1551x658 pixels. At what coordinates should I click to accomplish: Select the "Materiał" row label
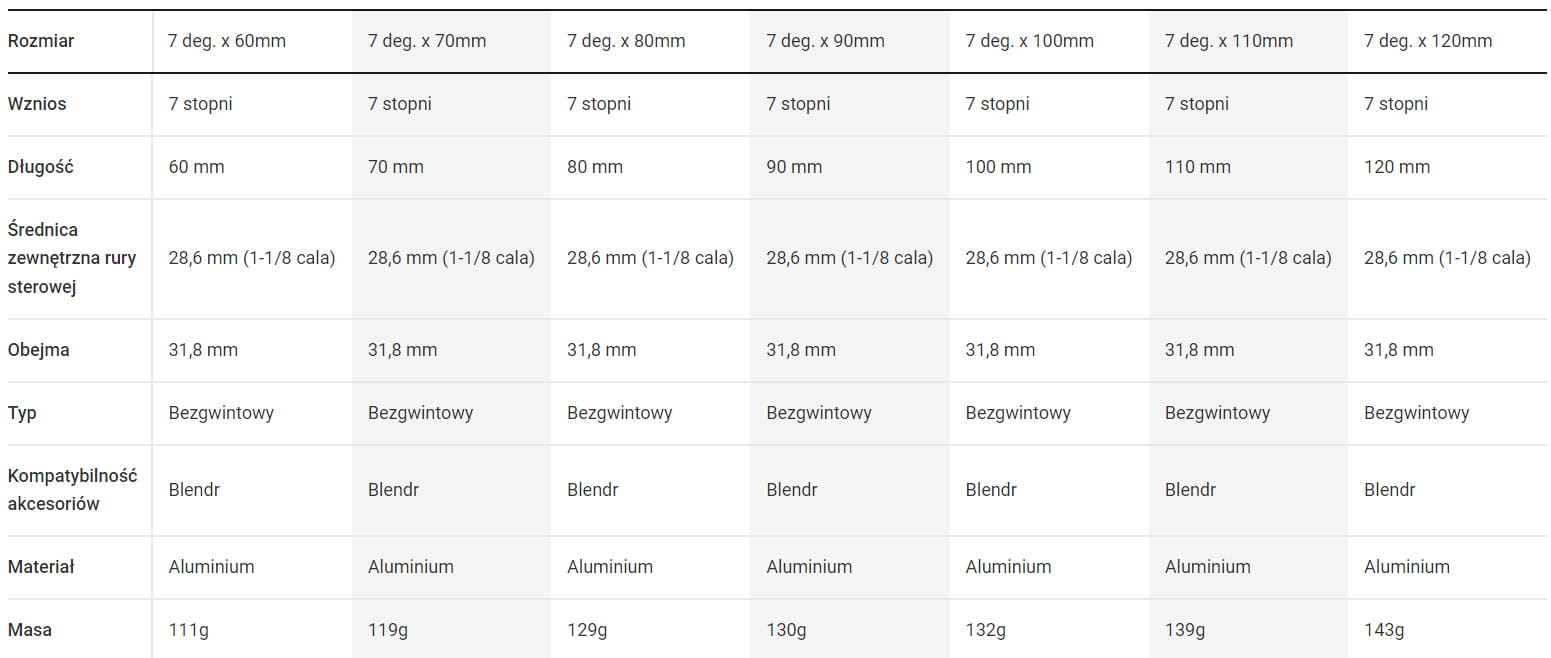[43, 567]
